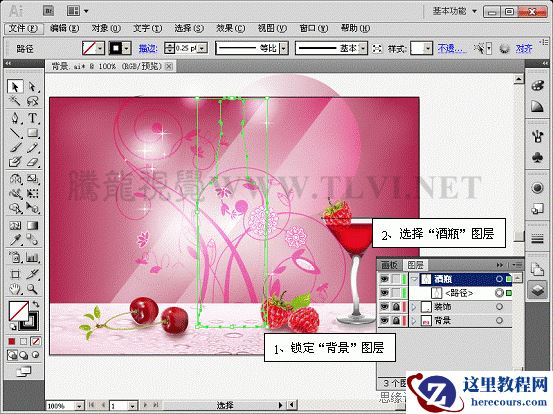
Task: Open the fill color dropdown in control bar
Action: (100, 48)
